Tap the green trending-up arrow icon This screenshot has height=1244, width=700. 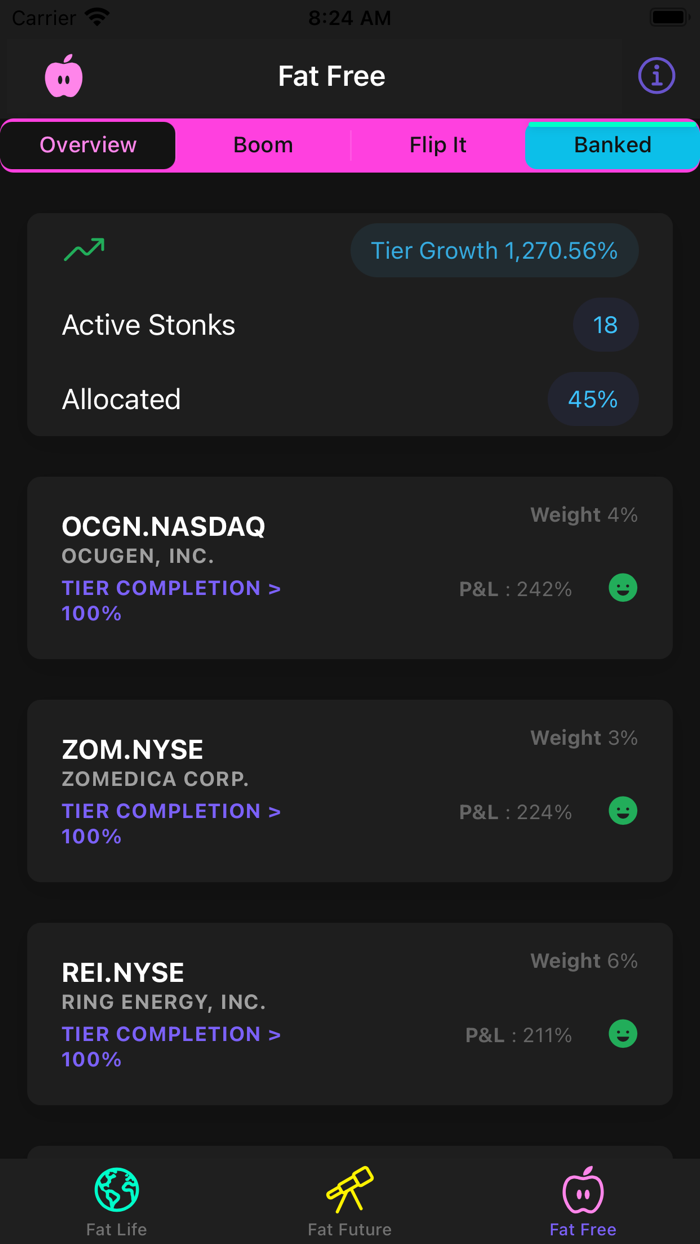84,250
